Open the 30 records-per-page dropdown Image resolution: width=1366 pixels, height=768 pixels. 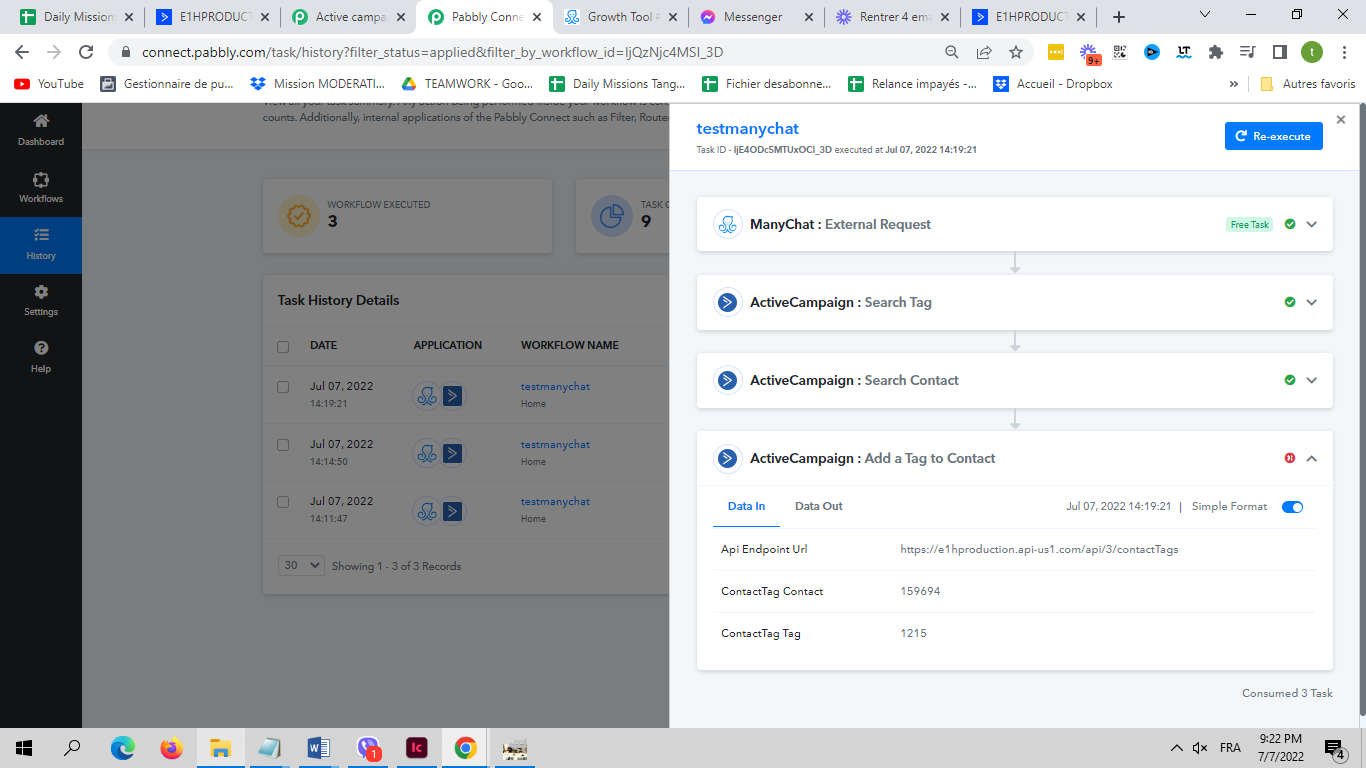click(301, 565)
